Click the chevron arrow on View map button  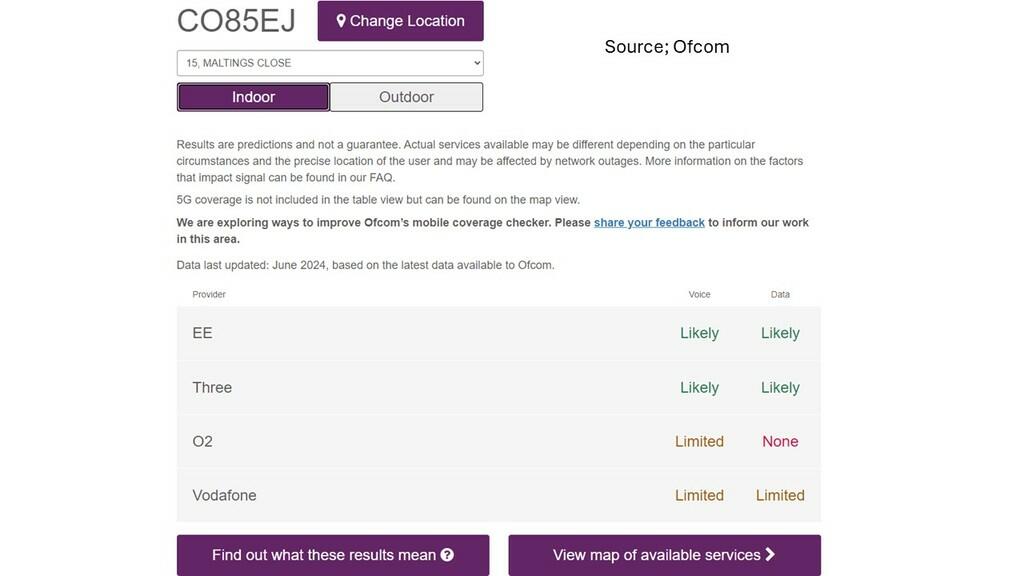(x=770, y=555)
